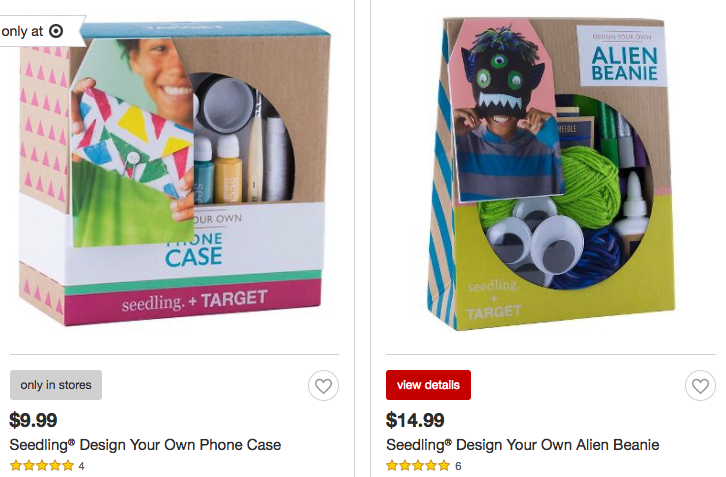726x477 pixels.
Task: Click the Alien Beanie star rating
Action: [x=418, y=465]
